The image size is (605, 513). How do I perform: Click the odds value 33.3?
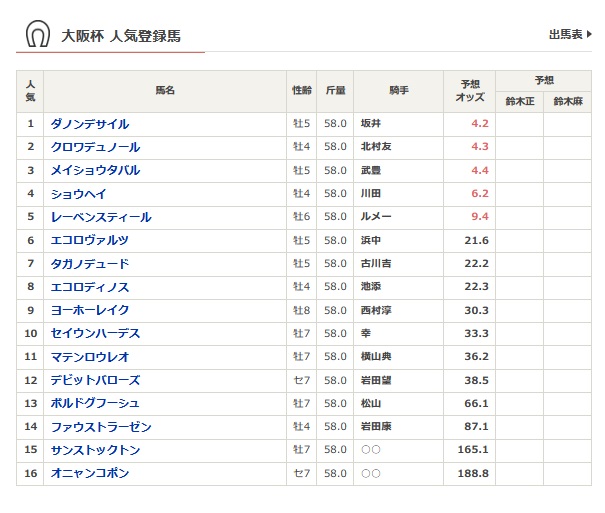477,333
